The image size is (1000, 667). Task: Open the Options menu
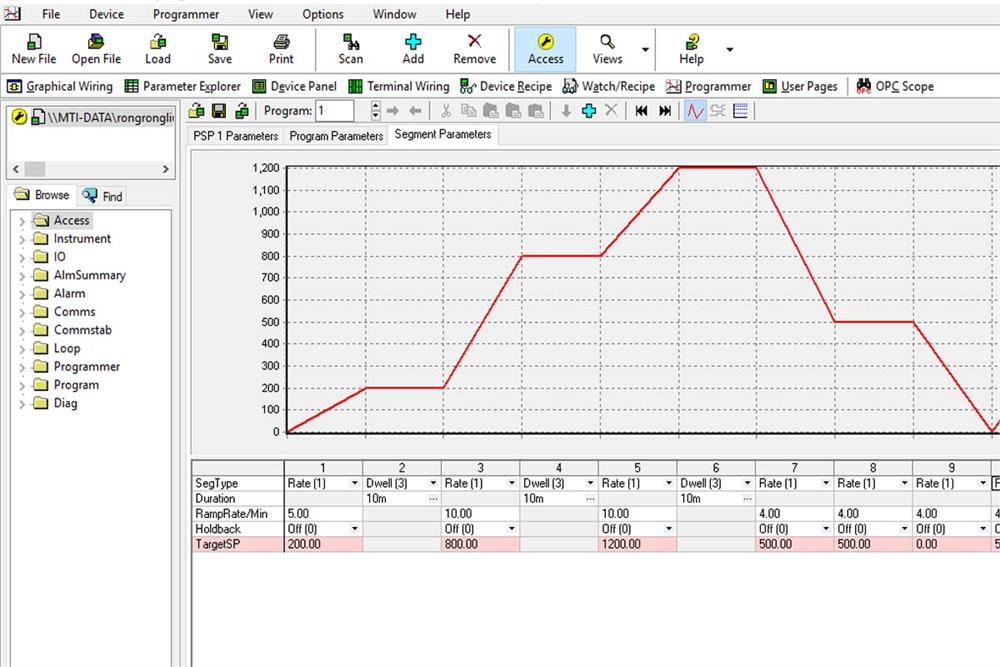click(x=323, y=14)
